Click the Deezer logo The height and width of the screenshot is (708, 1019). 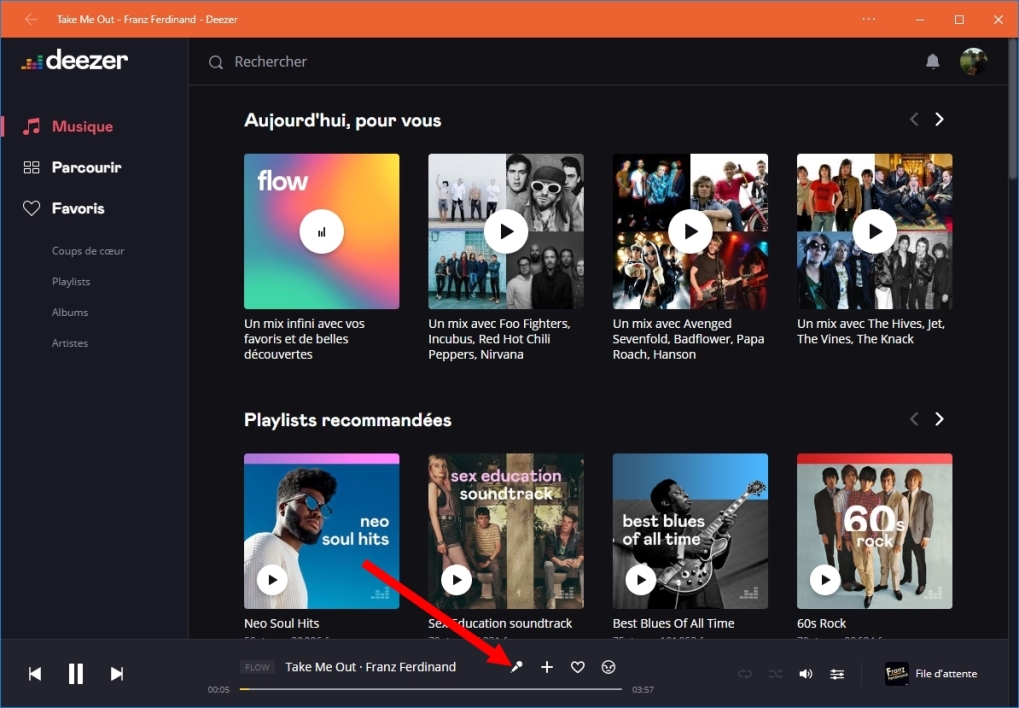(x=75, y=60)
